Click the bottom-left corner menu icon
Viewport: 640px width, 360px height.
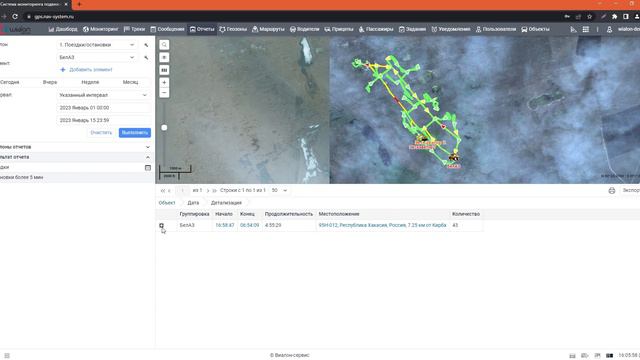click(x=7, y=356)
